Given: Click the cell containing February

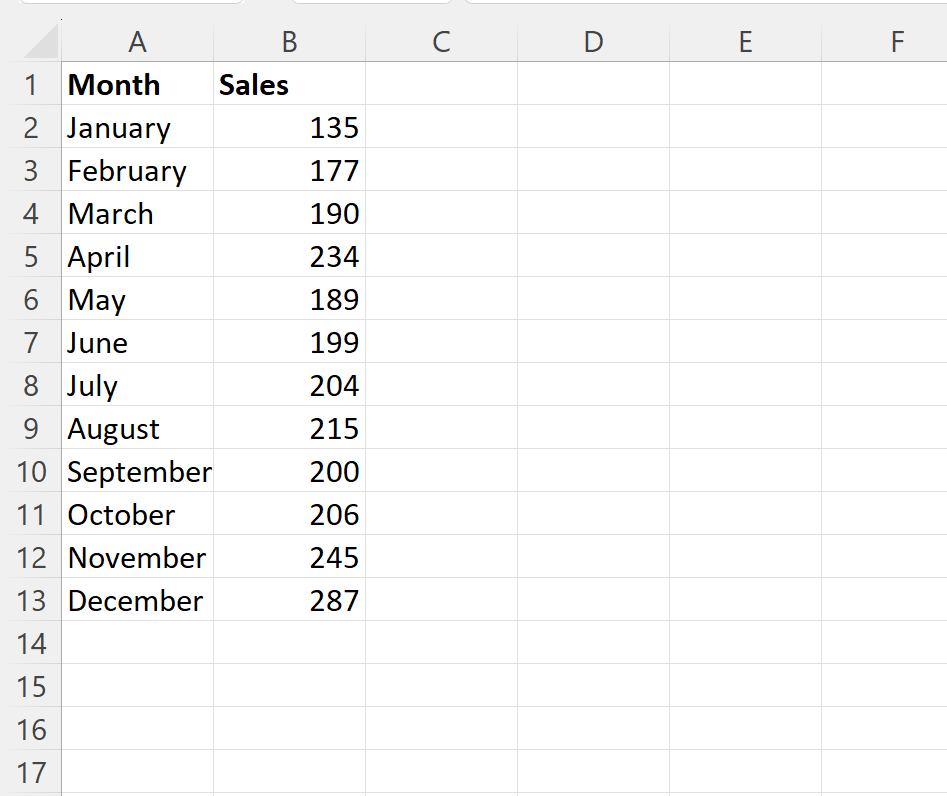Looking at the screenshot, I should pos(138,170).
